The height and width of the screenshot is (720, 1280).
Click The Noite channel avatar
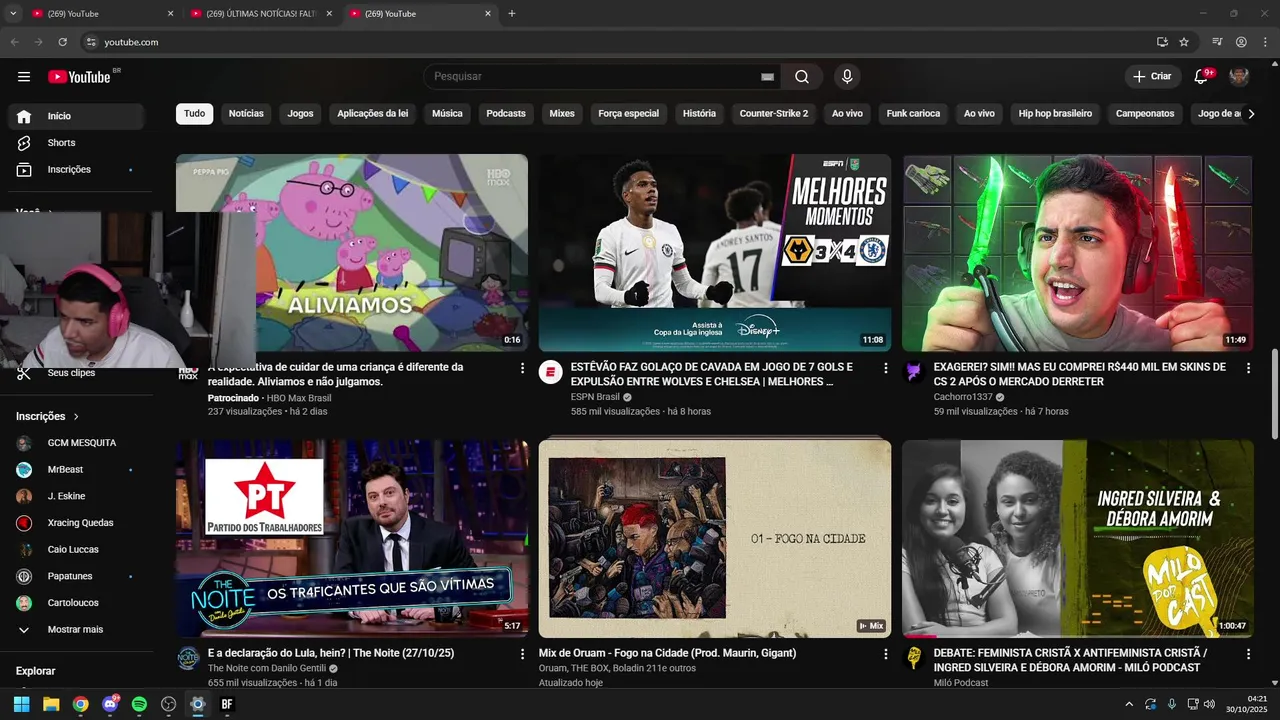point(188,658)
